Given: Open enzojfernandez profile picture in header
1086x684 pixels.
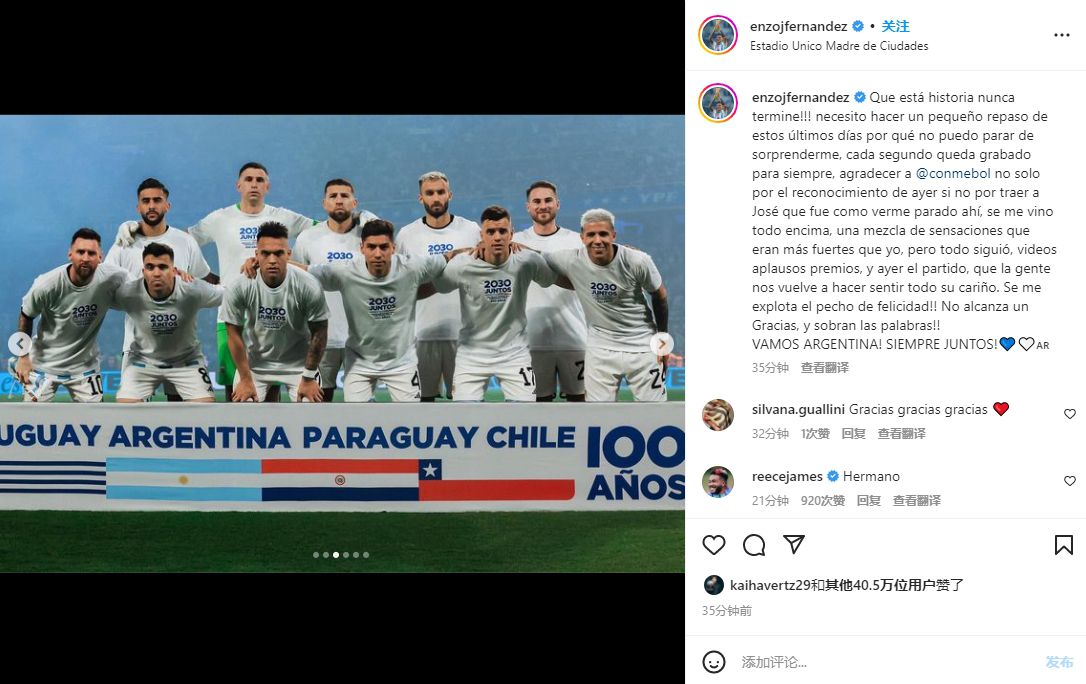Looking at the screenshot, I should tap(718, 35).
